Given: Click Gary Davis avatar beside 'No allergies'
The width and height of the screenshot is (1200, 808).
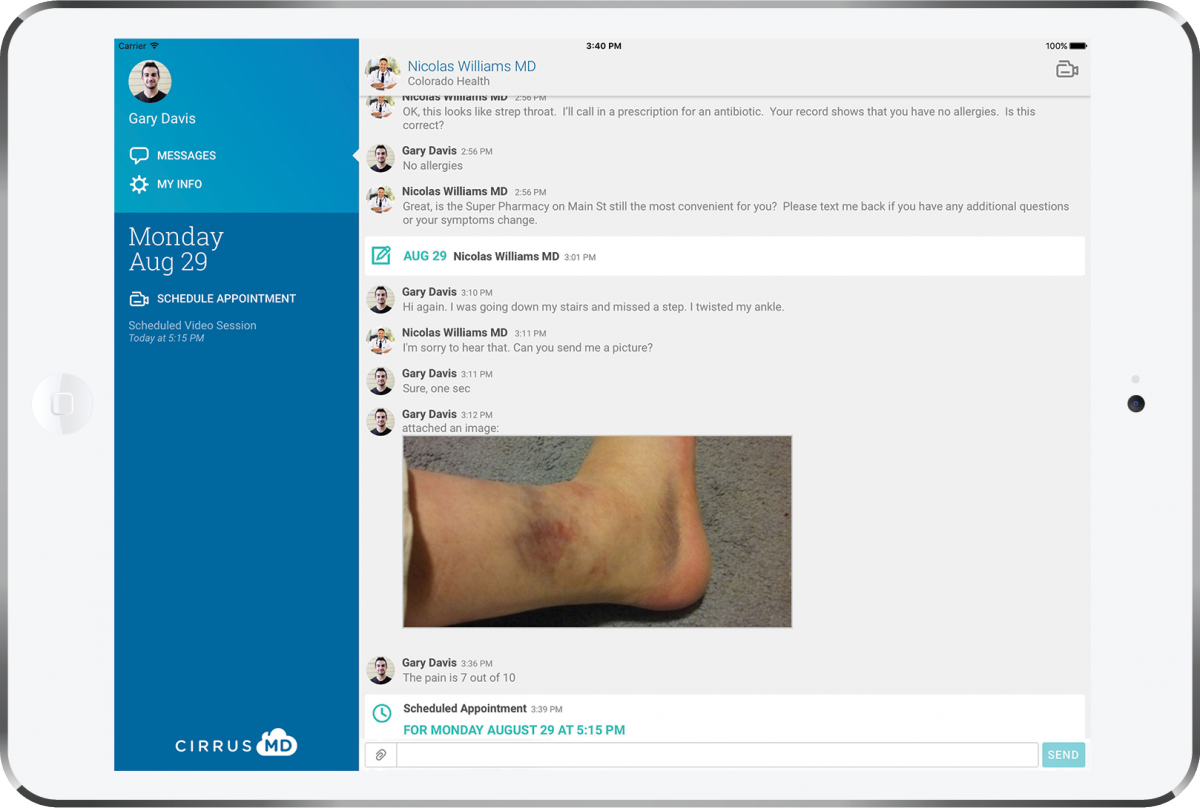Looking at the screenshot, I should click(x=380, y=158).
